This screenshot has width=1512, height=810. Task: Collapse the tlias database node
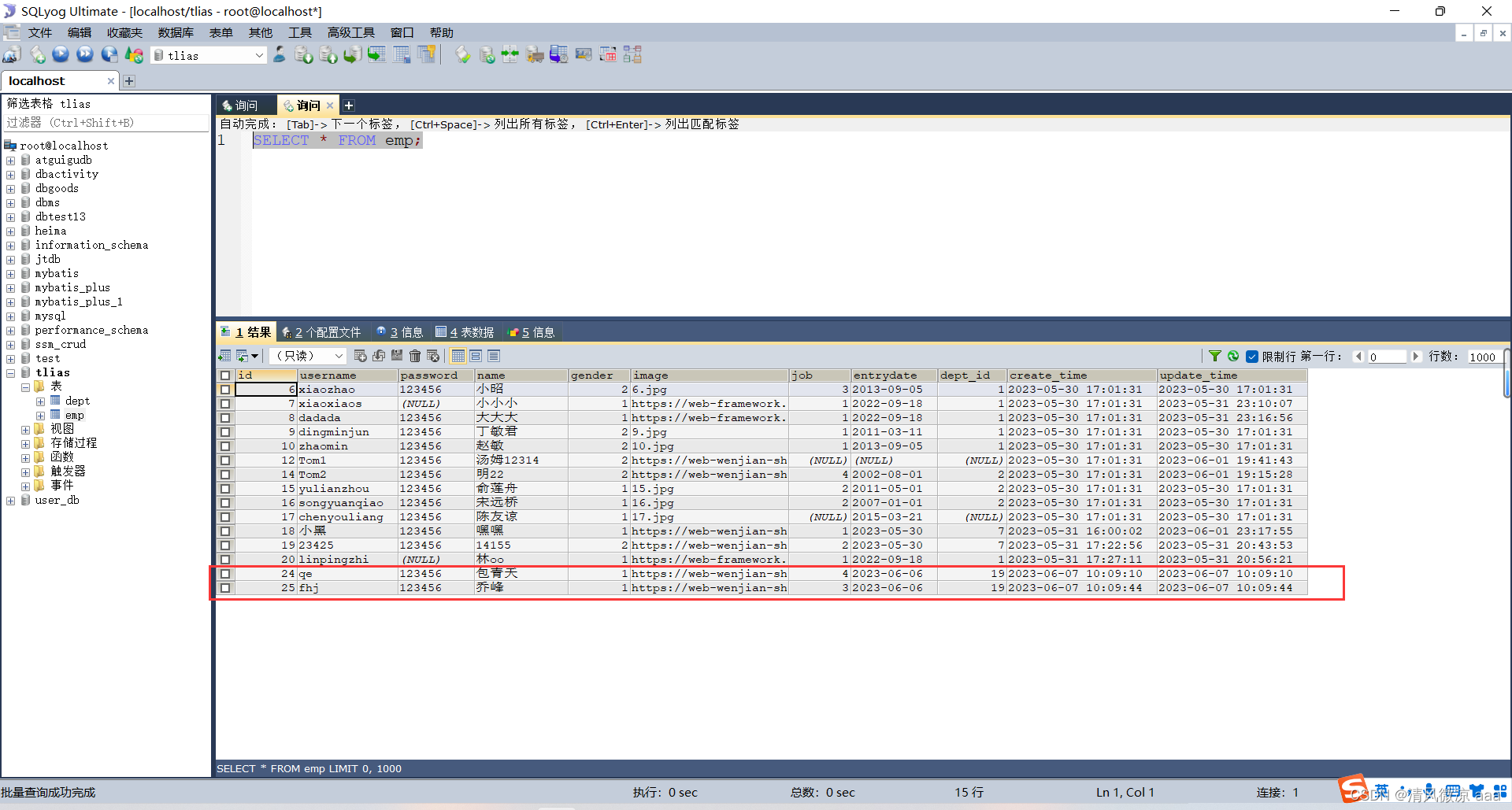(10, 373)
